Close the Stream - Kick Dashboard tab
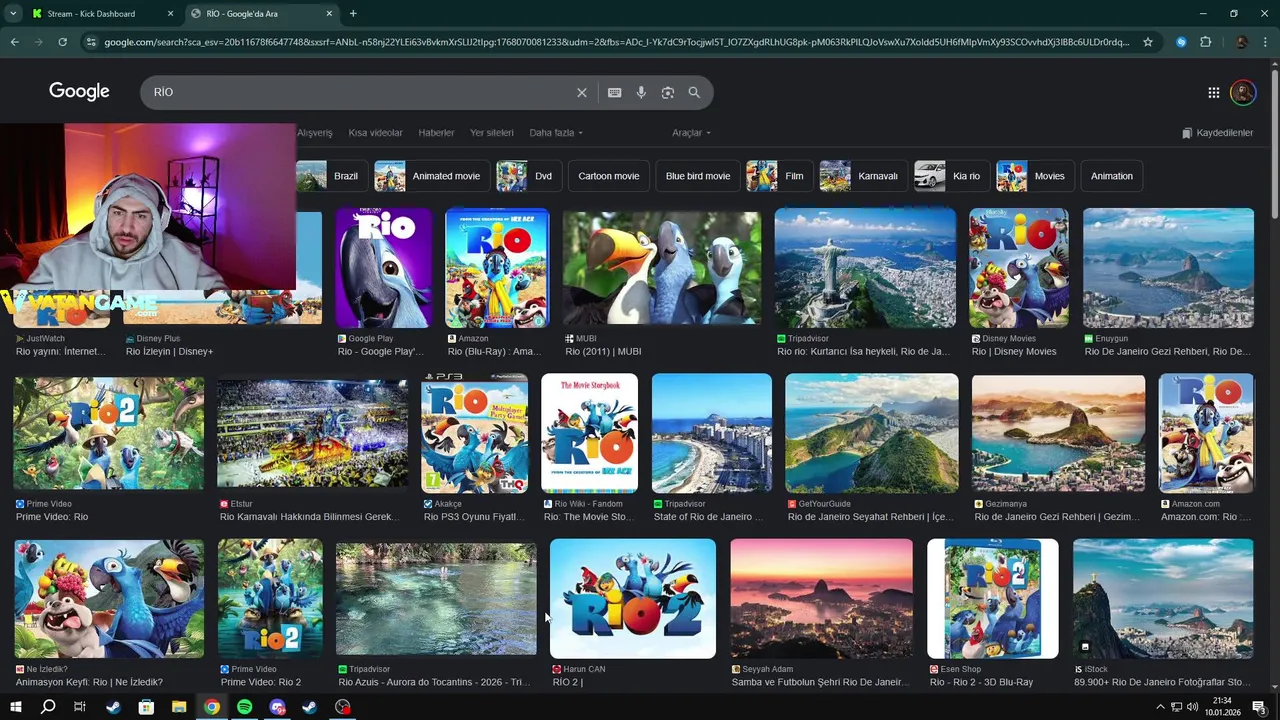Image resolution: width=1280 pixels, height=720 pixels. tap(170, 14)
